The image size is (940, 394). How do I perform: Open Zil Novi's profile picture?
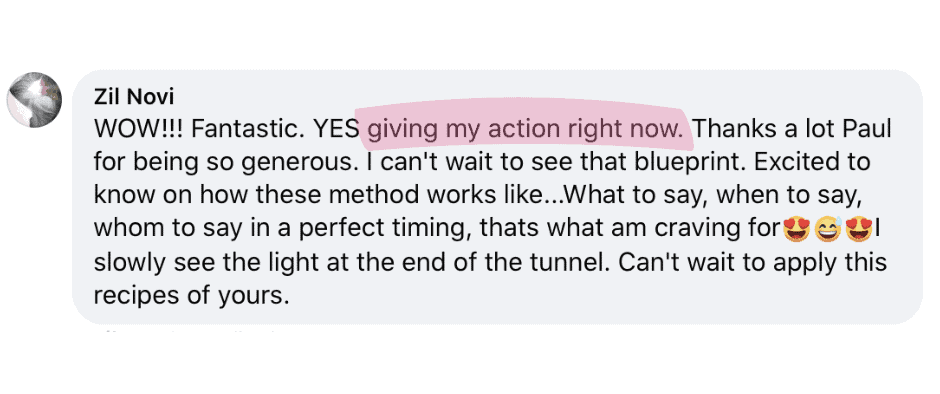[x=34, y=100]
